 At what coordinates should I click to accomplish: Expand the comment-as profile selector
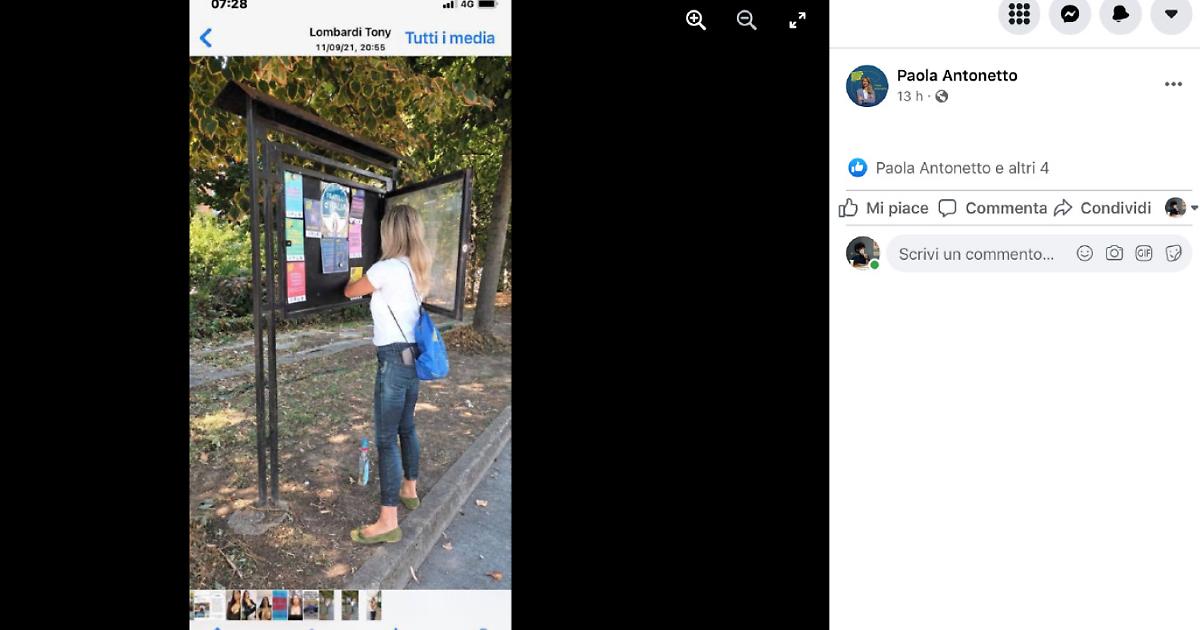pos(1181,208)
